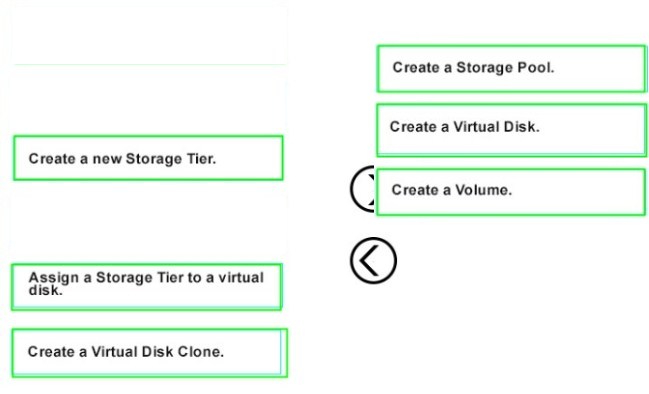Click the text 'Create a Volume.'
The height and width of the screenshot is (394, 649).
[x=452, y=190]
